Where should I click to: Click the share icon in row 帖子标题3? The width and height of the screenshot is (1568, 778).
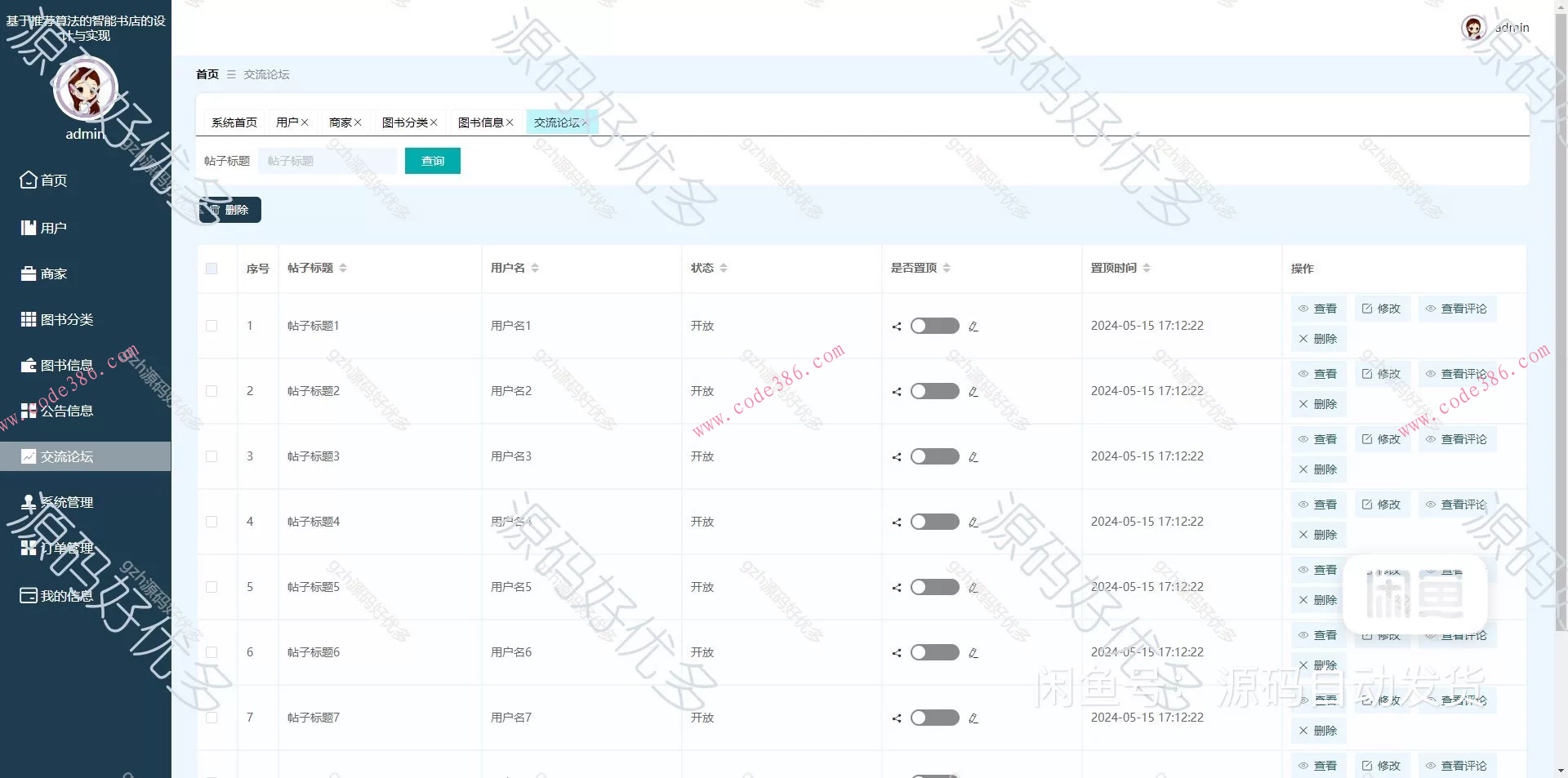(897, 457)
